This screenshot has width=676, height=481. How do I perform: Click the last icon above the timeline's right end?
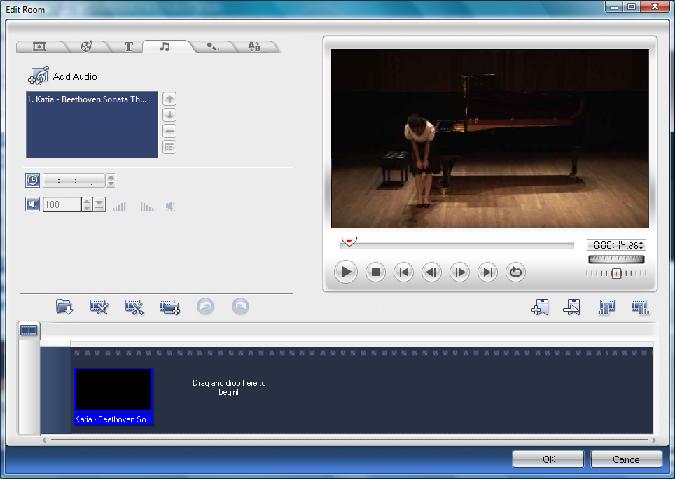(640, 307)
